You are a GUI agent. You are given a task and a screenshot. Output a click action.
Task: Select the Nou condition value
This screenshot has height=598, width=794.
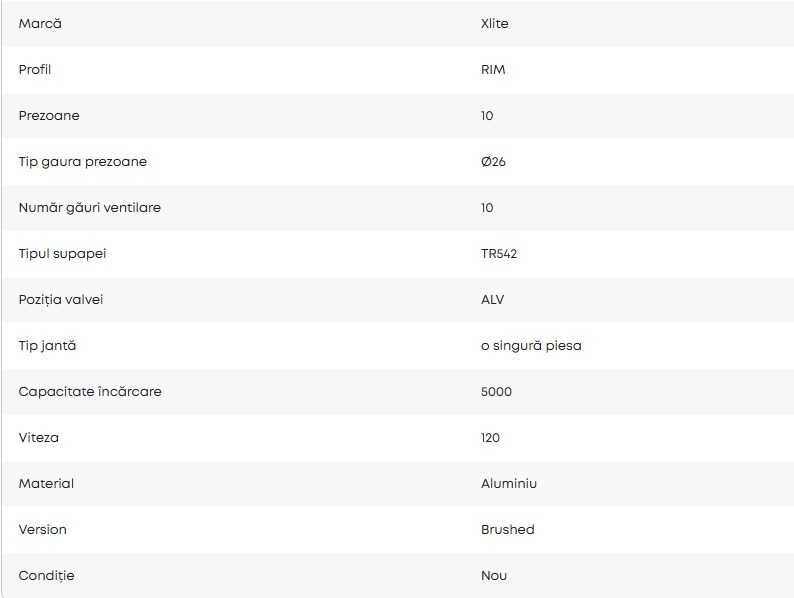pos(494,575)
